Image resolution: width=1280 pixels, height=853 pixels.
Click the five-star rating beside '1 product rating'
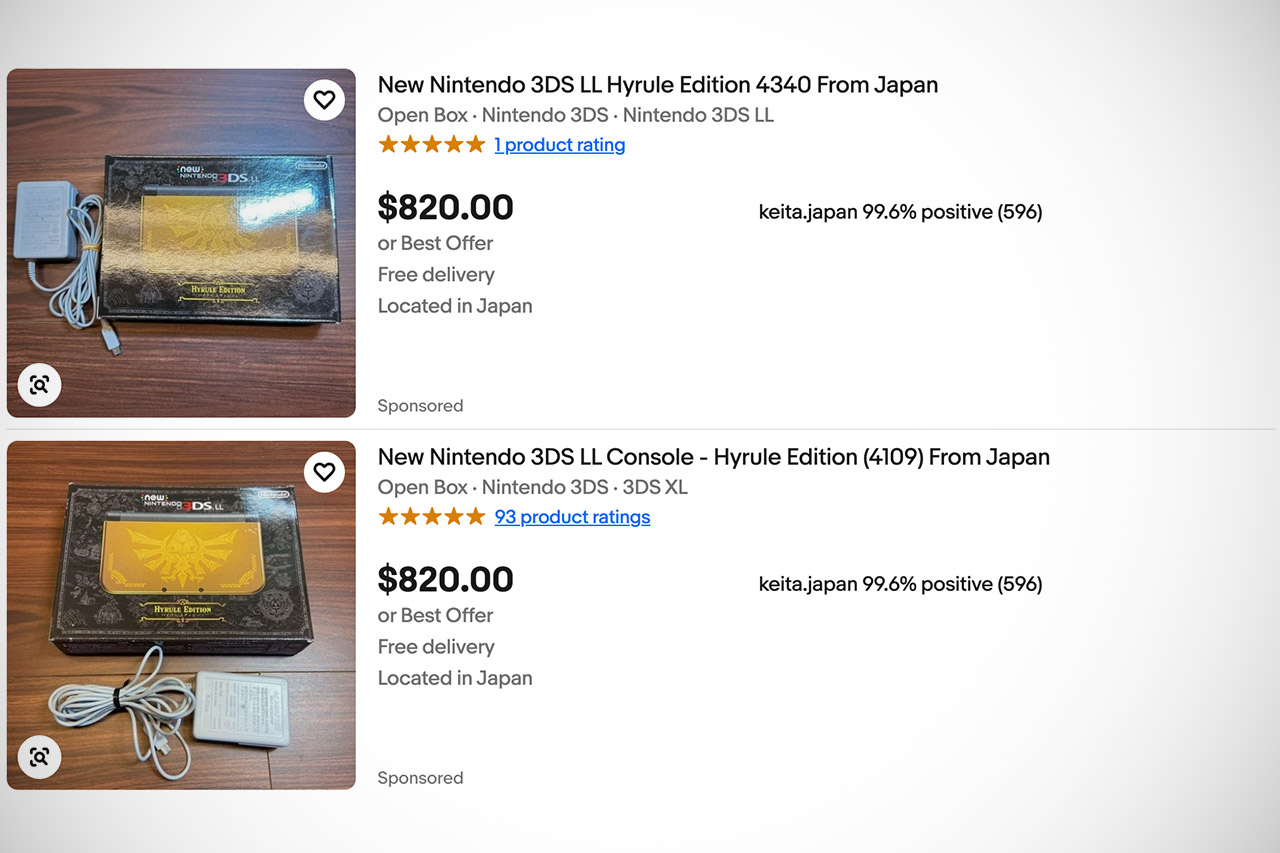click(x=431, y=144)
